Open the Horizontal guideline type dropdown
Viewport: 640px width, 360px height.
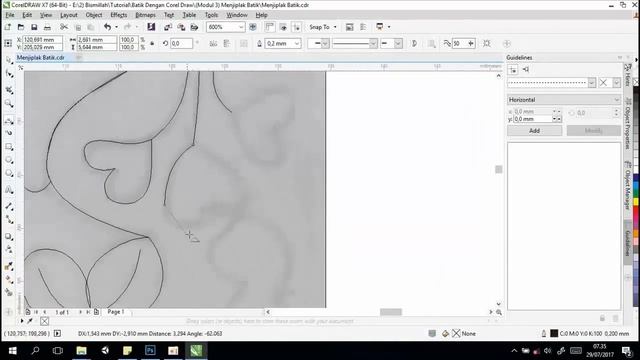(564, 100)
